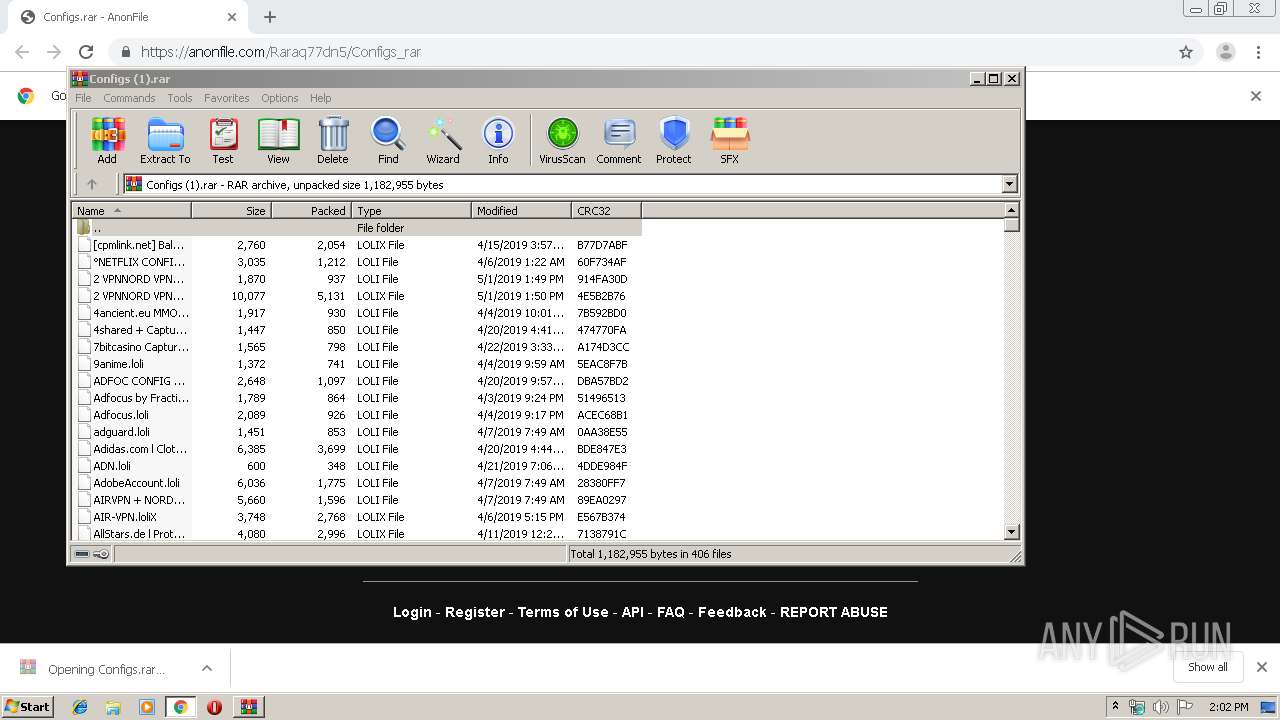Open Windows Media Player taskbar icon
Viewport: 1280px width, 720px height.
click(x=147, y=707)
